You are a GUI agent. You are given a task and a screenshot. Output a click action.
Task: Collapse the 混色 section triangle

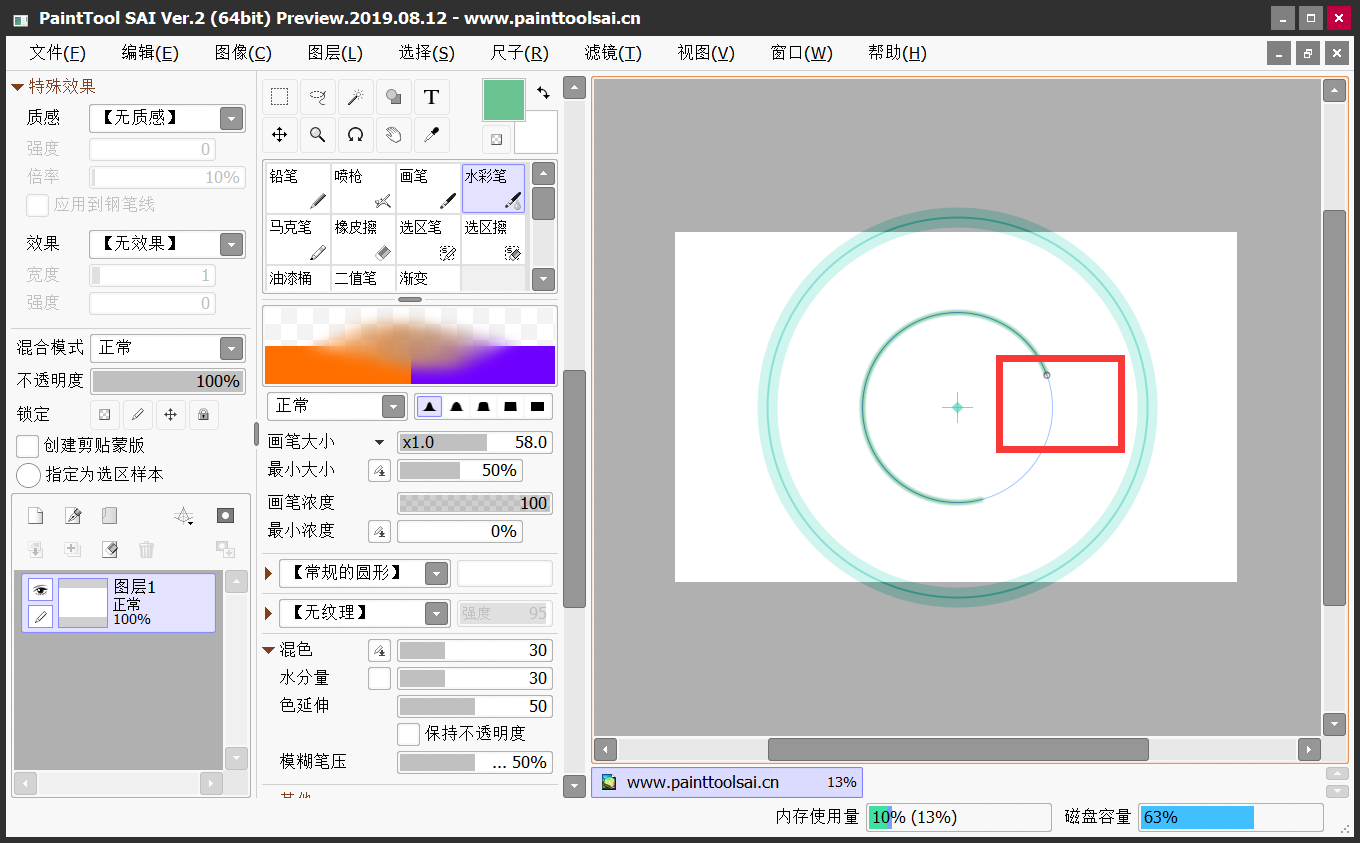[269, 650]
